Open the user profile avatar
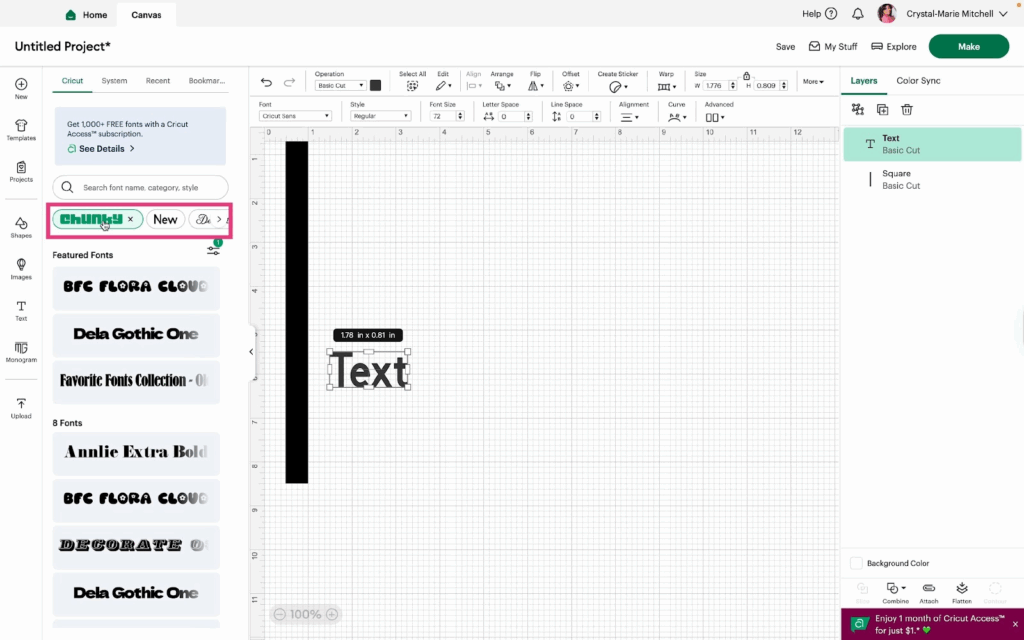The width and height of the screenshot is (1024, 640). coord(886,14)
